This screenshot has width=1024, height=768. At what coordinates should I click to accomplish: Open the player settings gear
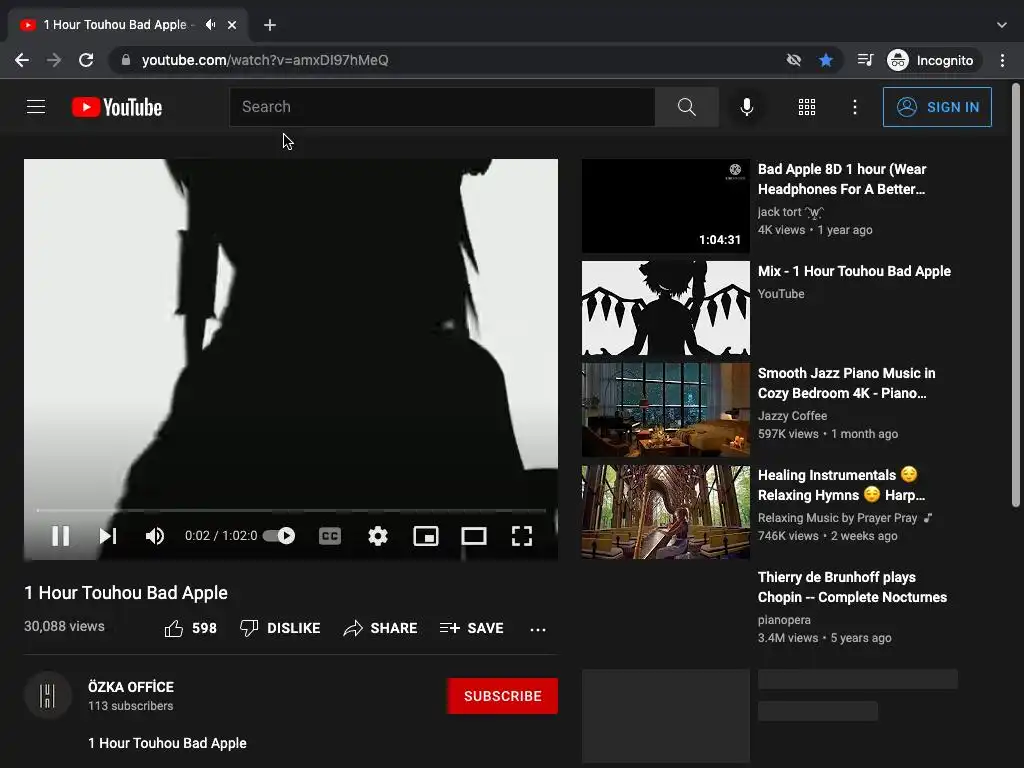coord(377,536)
